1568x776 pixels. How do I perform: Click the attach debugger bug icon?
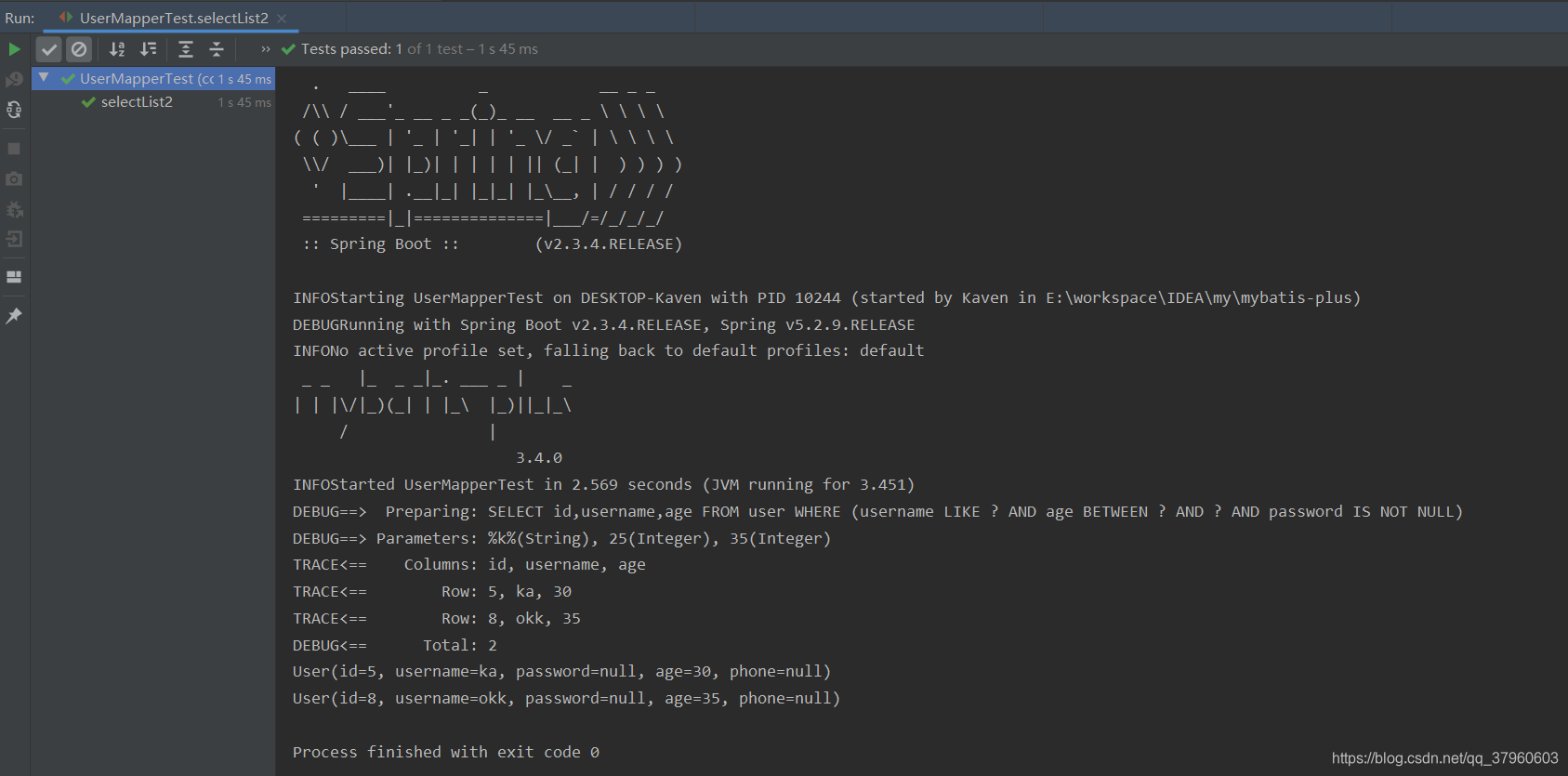pyautogui.click(x=14, y=209)
